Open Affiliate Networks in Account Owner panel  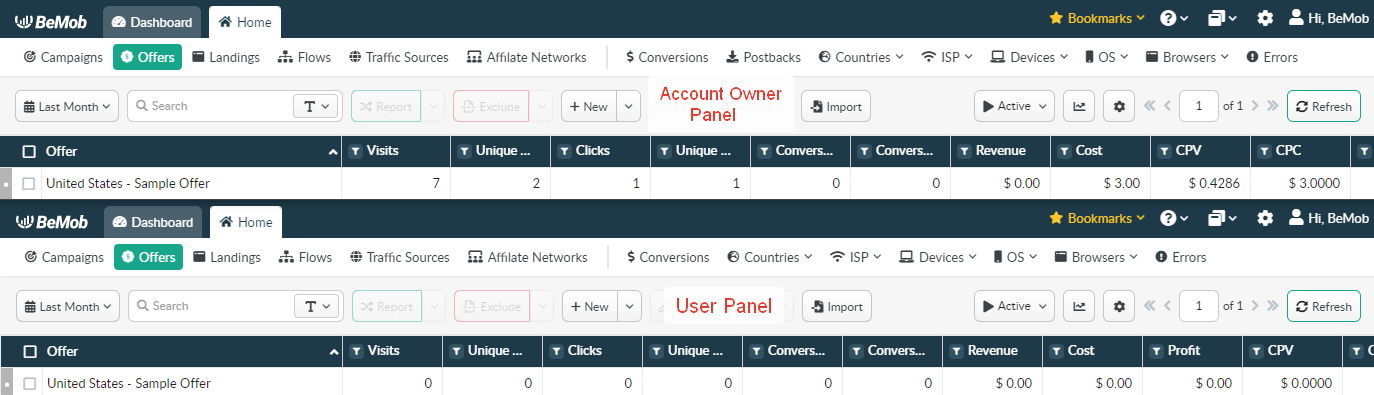tap(527, 57)
